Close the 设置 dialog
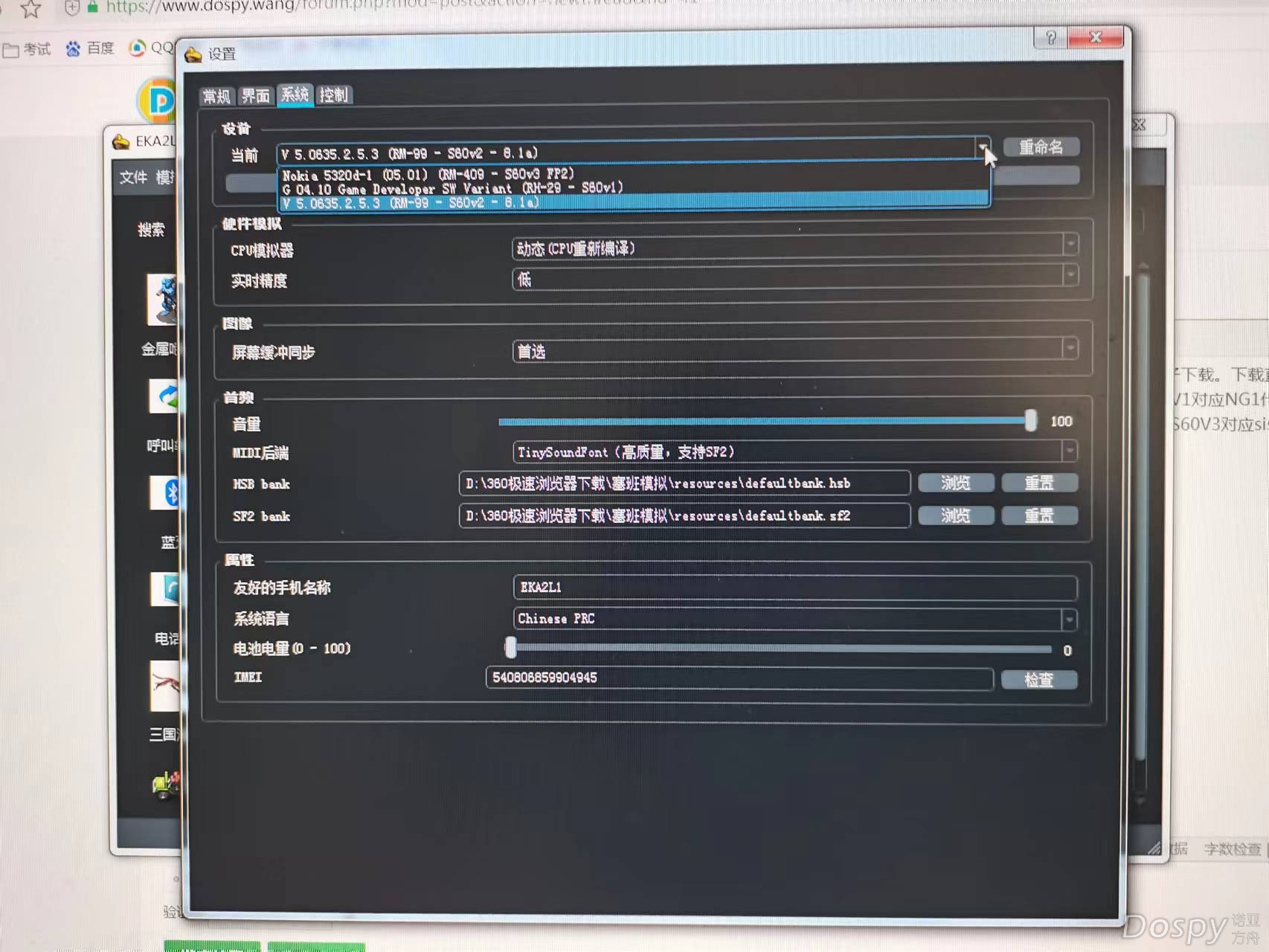 point(1095,37)
